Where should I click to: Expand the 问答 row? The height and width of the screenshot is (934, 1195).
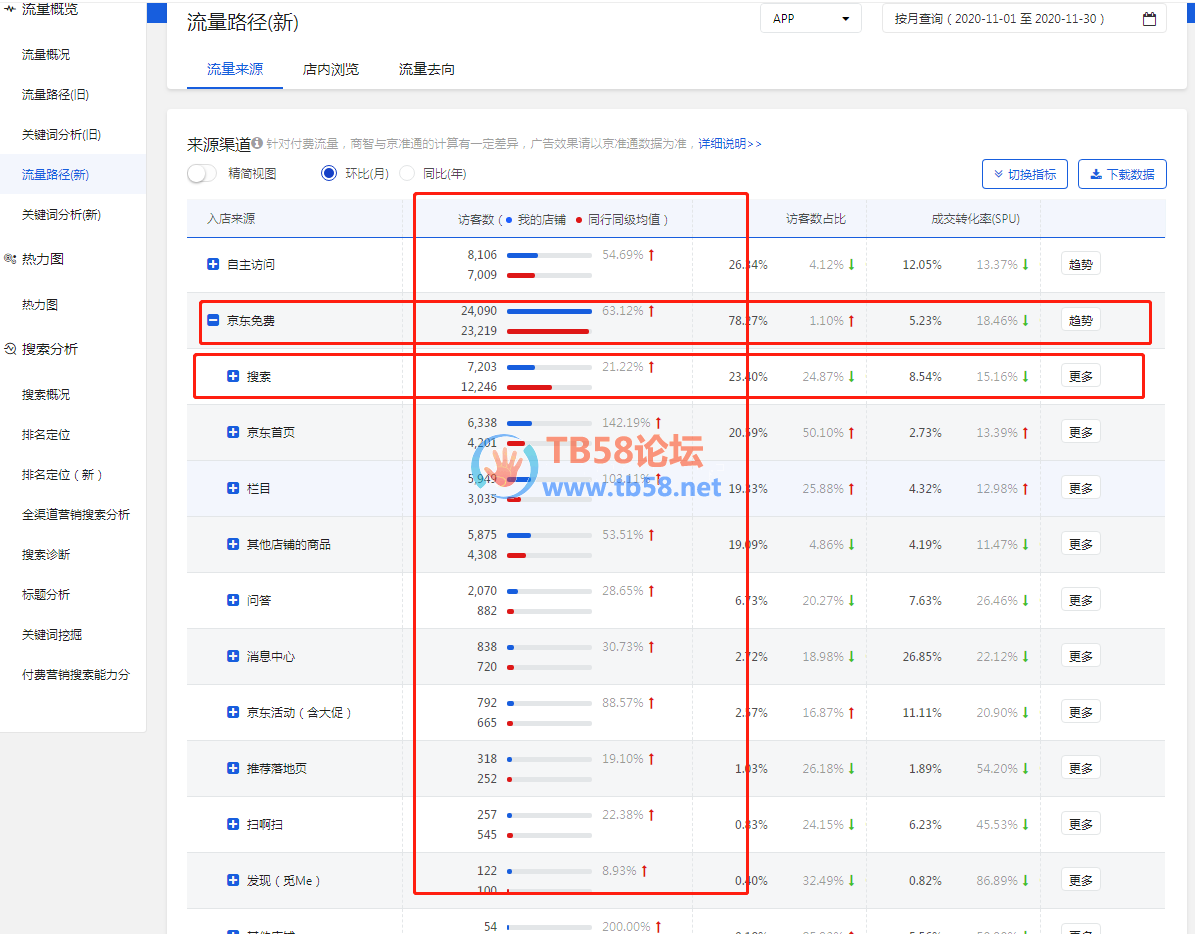pyautogui.click(x=233, y=600)
